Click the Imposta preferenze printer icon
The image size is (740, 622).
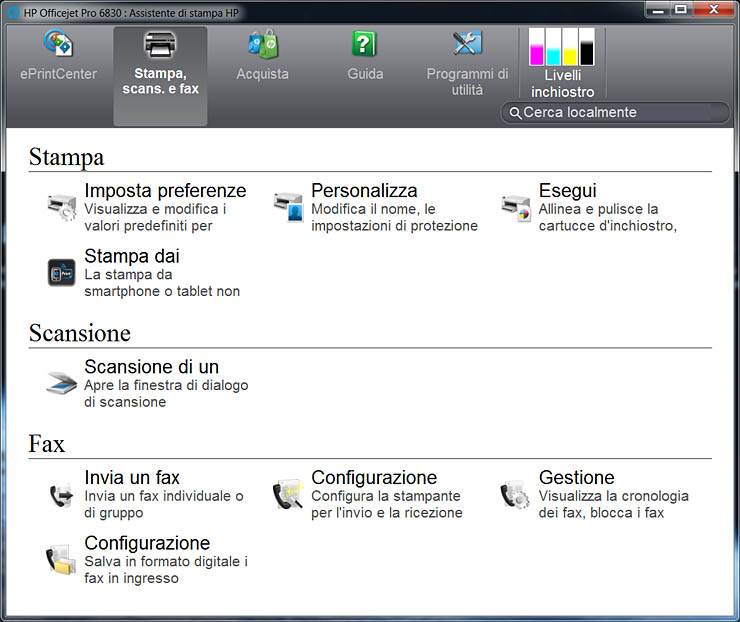tap(62, 207)
